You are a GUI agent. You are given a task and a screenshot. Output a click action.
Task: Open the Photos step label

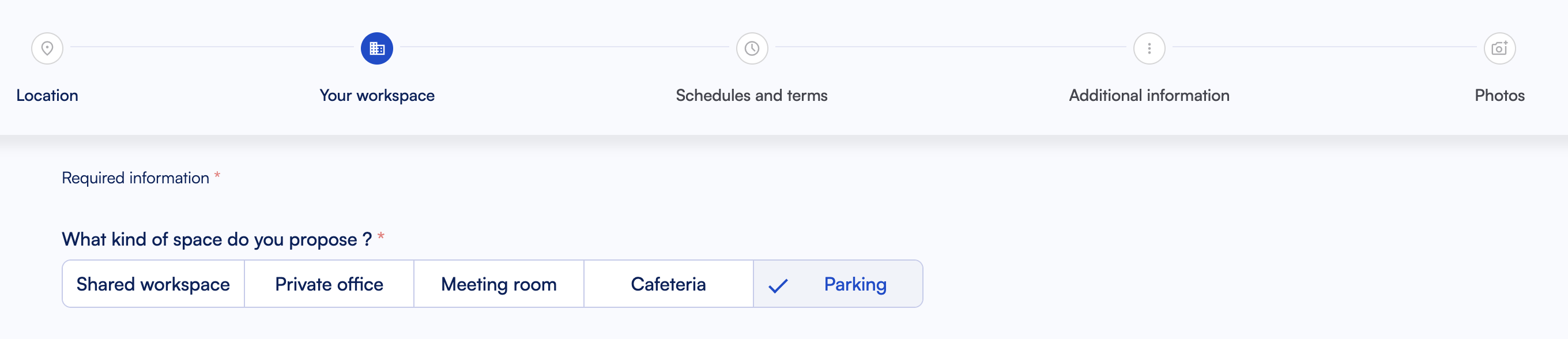click(x=1499, y=96)
